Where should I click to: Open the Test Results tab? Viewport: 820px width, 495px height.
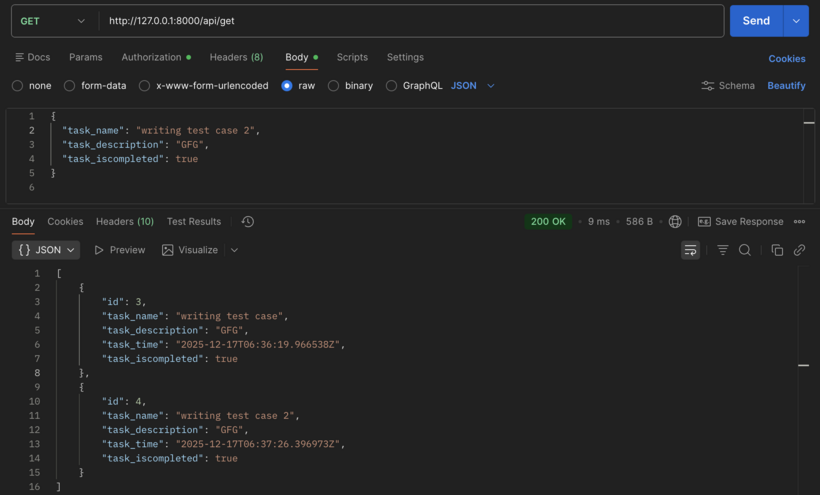pos(194,222)
